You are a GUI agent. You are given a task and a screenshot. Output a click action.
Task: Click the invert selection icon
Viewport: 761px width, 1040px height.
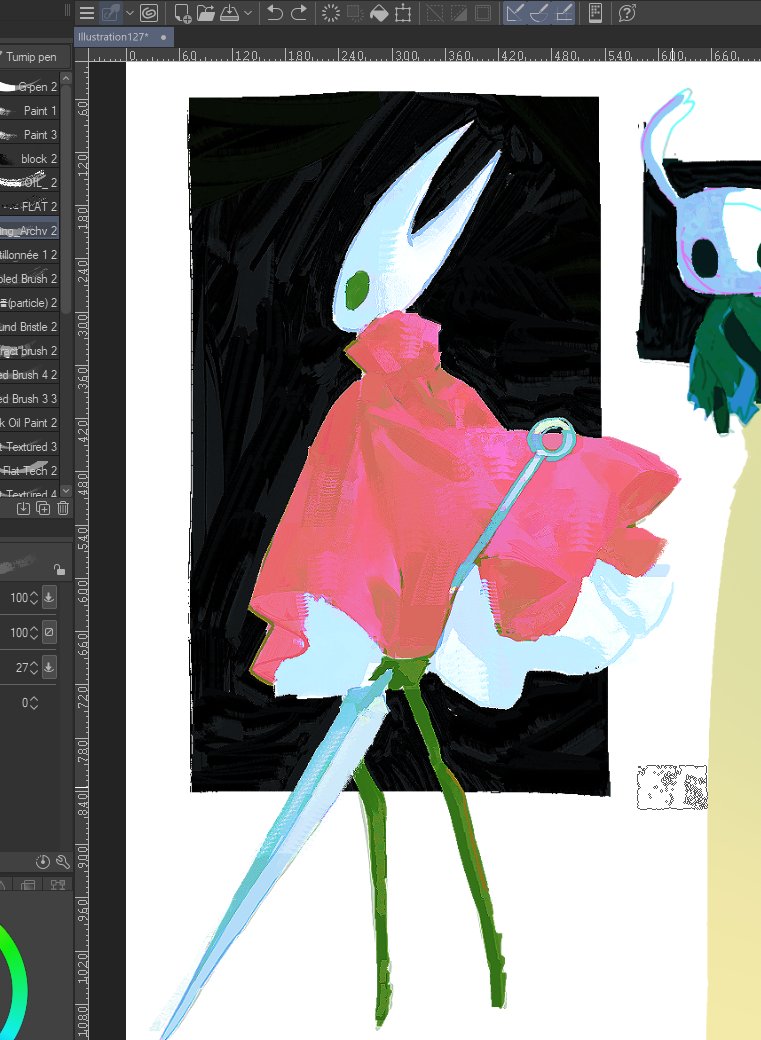point(458,13)
